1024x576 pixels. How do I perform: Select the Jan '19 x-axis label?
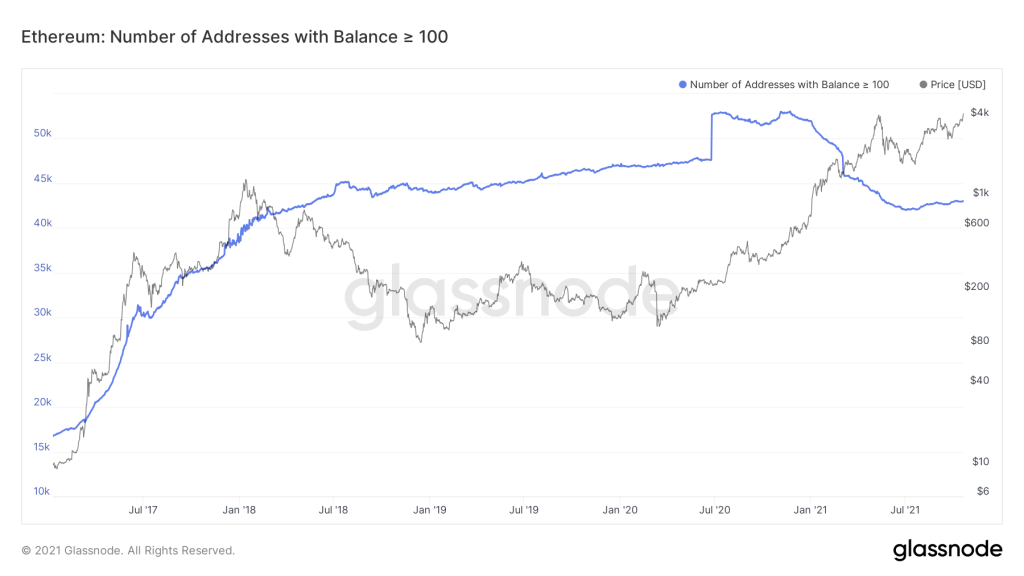pyautogui.click(x=429, y=510)
